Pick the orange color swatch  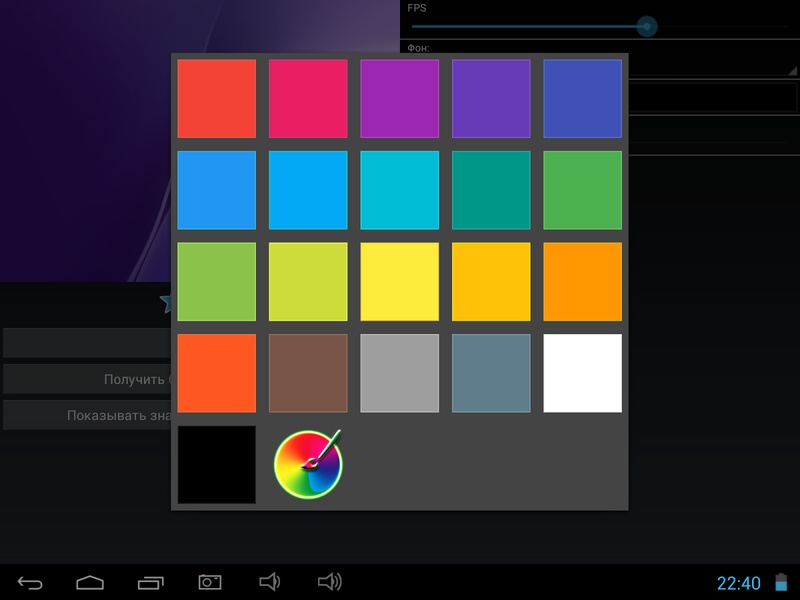(x=583, y=282)
